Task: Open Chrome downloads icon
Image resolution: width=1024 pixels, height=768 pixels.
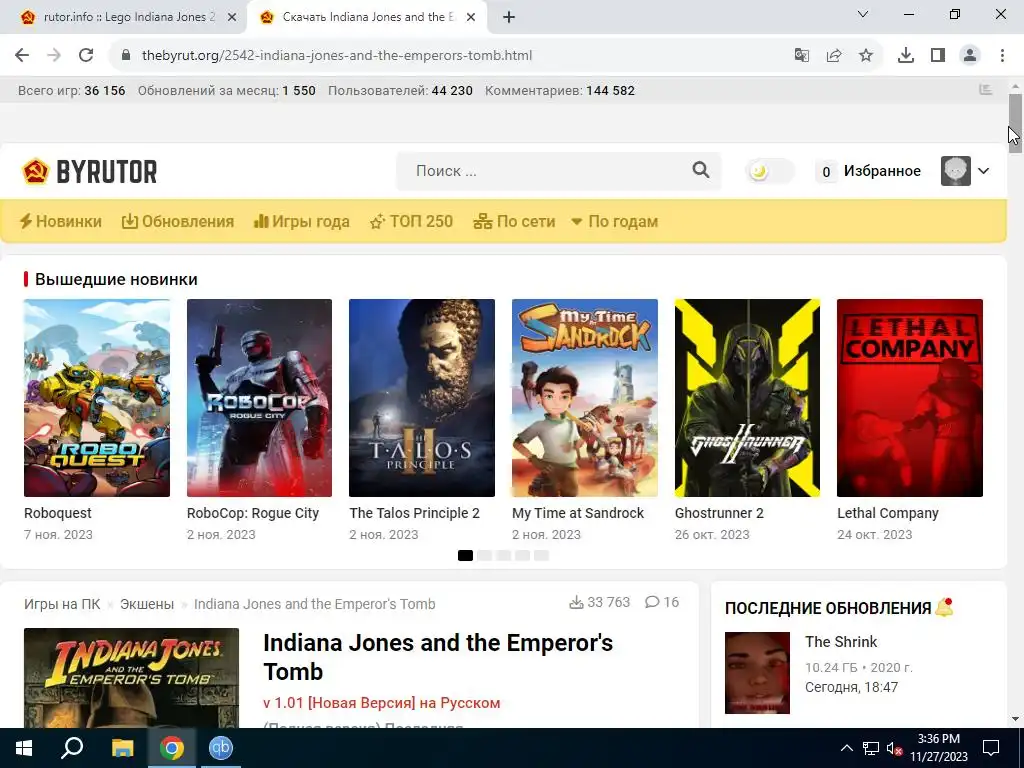Action: [x=906, y=56]
